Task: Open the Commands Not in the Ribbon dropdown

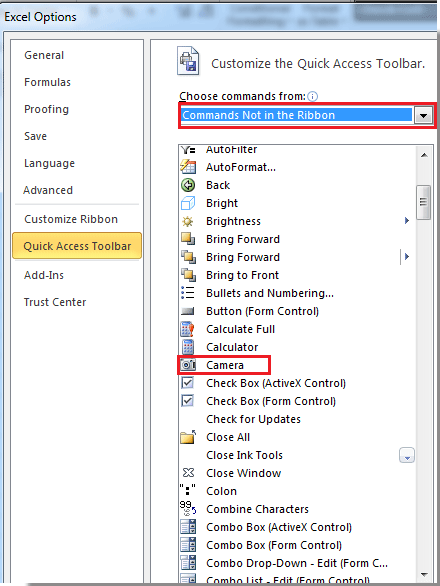Action: coord(424,115)
